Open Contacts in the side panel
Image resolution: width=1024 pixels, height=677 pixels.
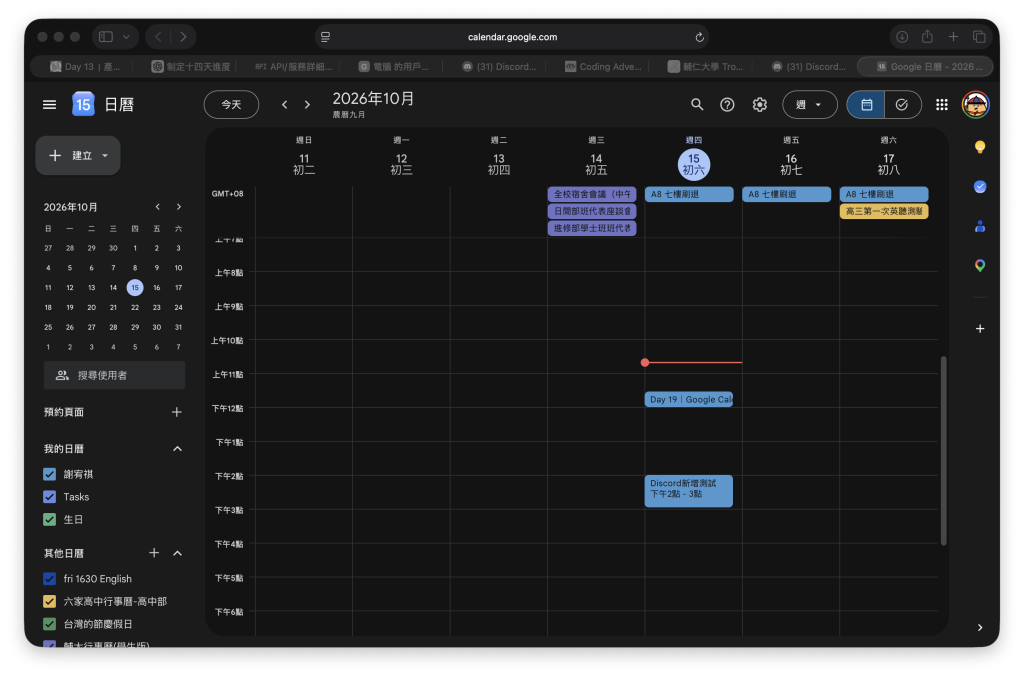(x=980, y=227)
